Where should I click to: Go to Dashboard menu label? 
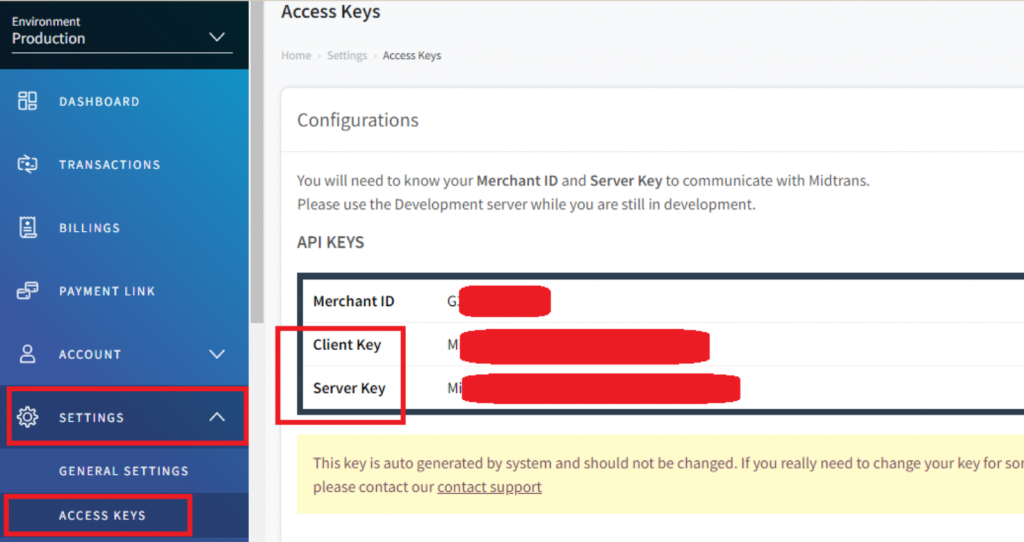99,102
